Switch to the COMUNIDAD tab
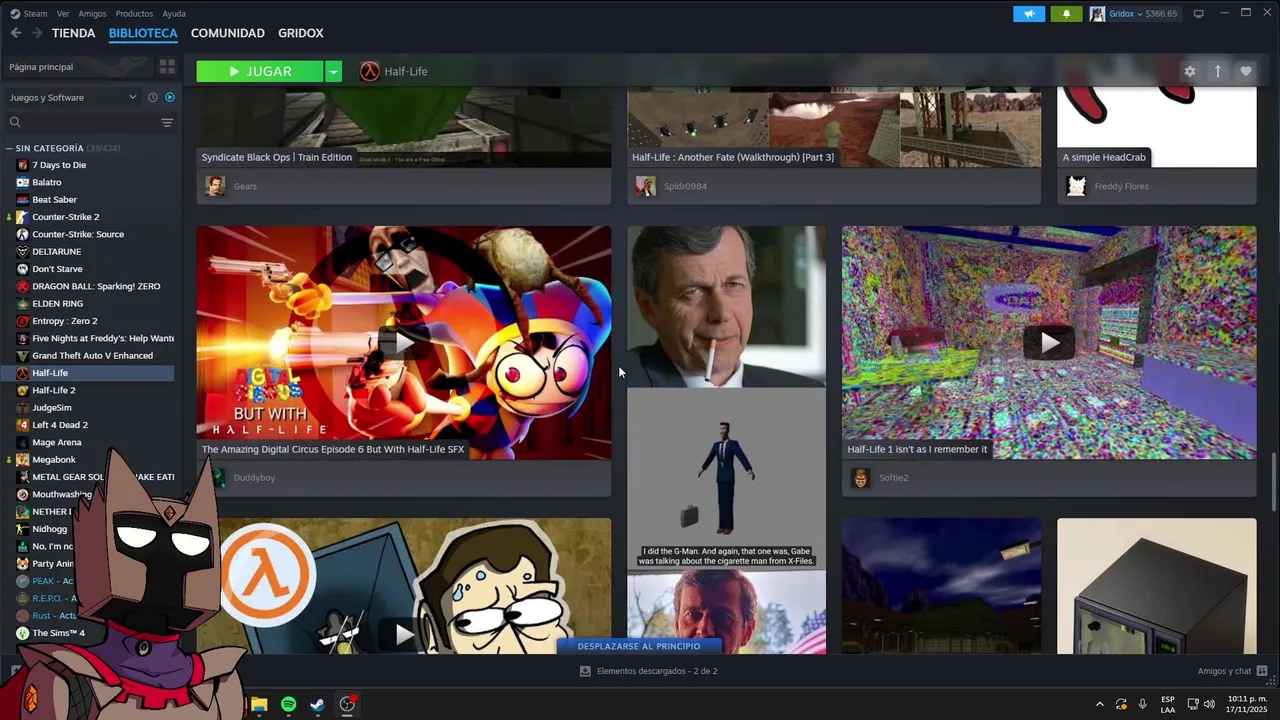Image resolution: width=1280 pixels, height=720 pixels. pos(228,33)
